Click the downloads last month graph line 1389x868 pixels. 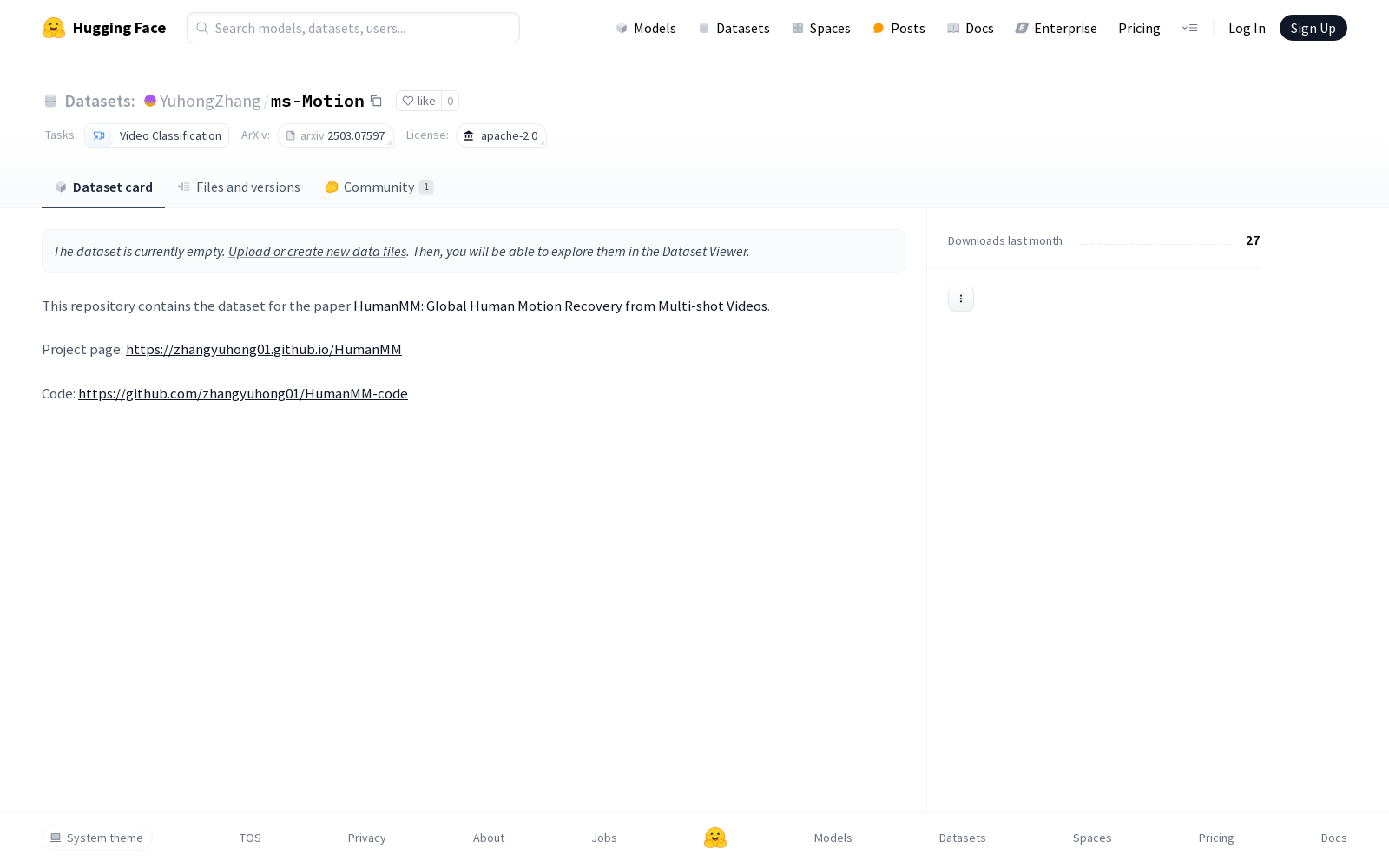[1155, 244]
